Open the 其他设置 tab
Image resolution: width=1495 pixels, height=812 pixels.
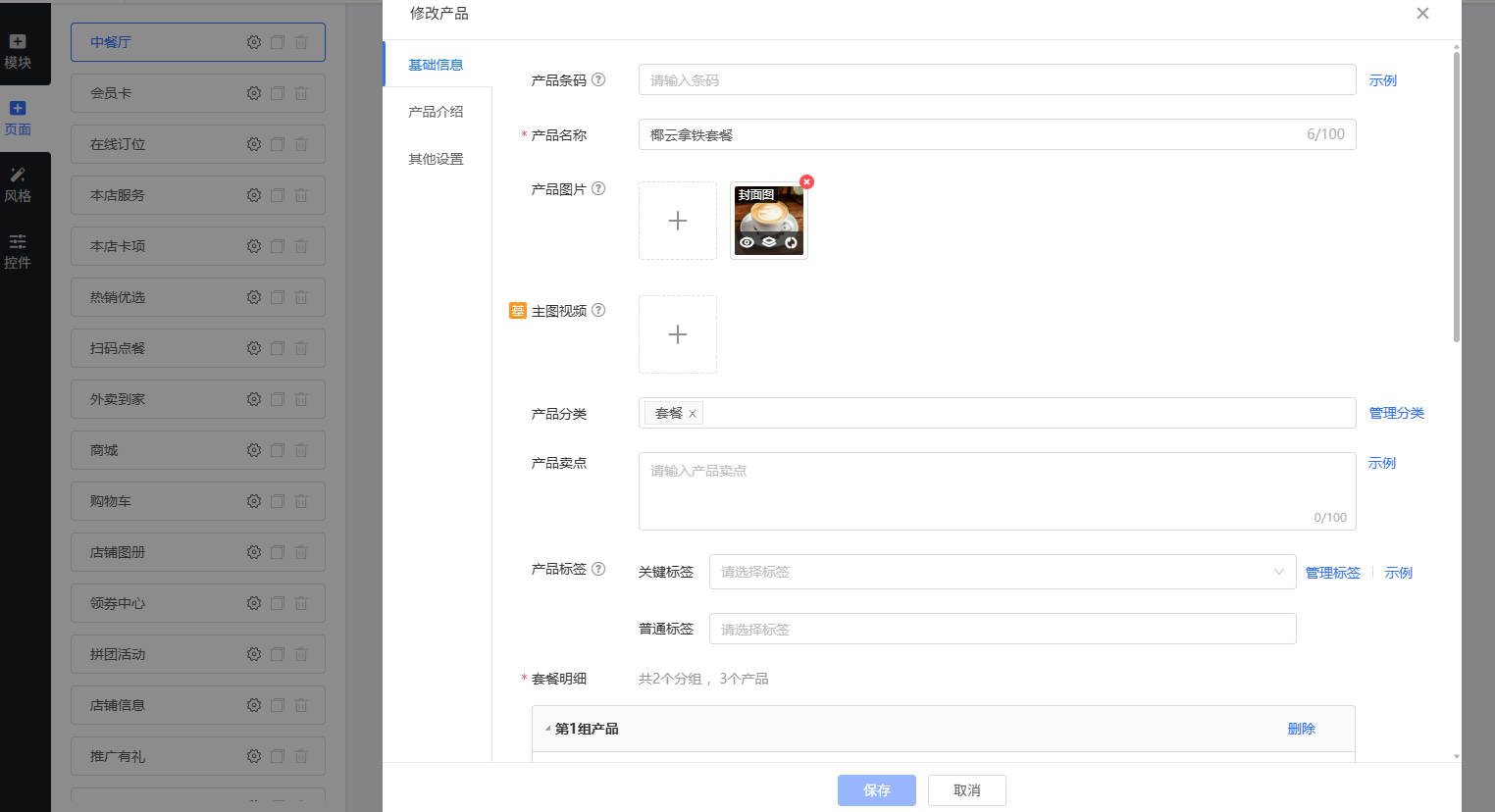pos(436,159)
